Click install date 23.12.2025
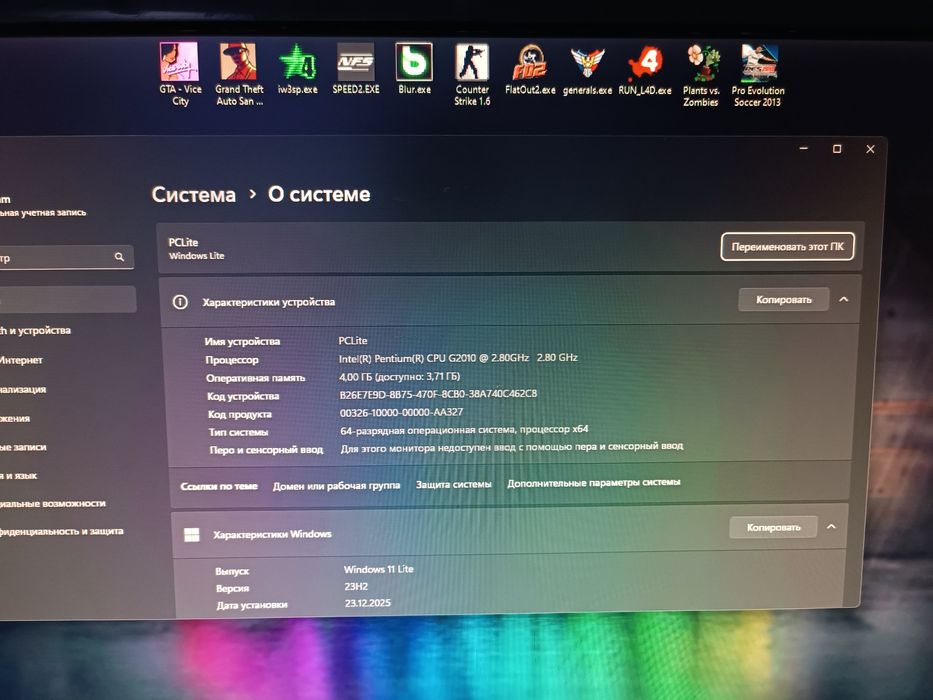933x700 pixels. pos(368,603)
